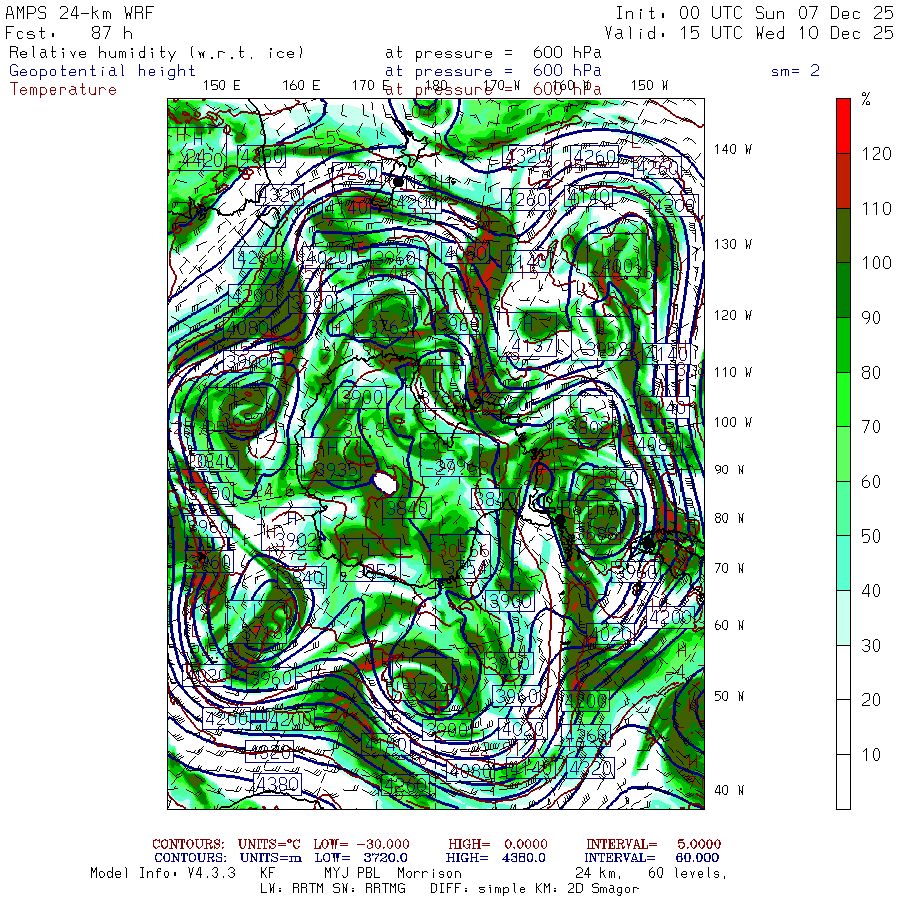Click the 'Relative humidity (w.r.t. ice)' label
Viewport: 900px width, 900px height.
coord(156,53)
